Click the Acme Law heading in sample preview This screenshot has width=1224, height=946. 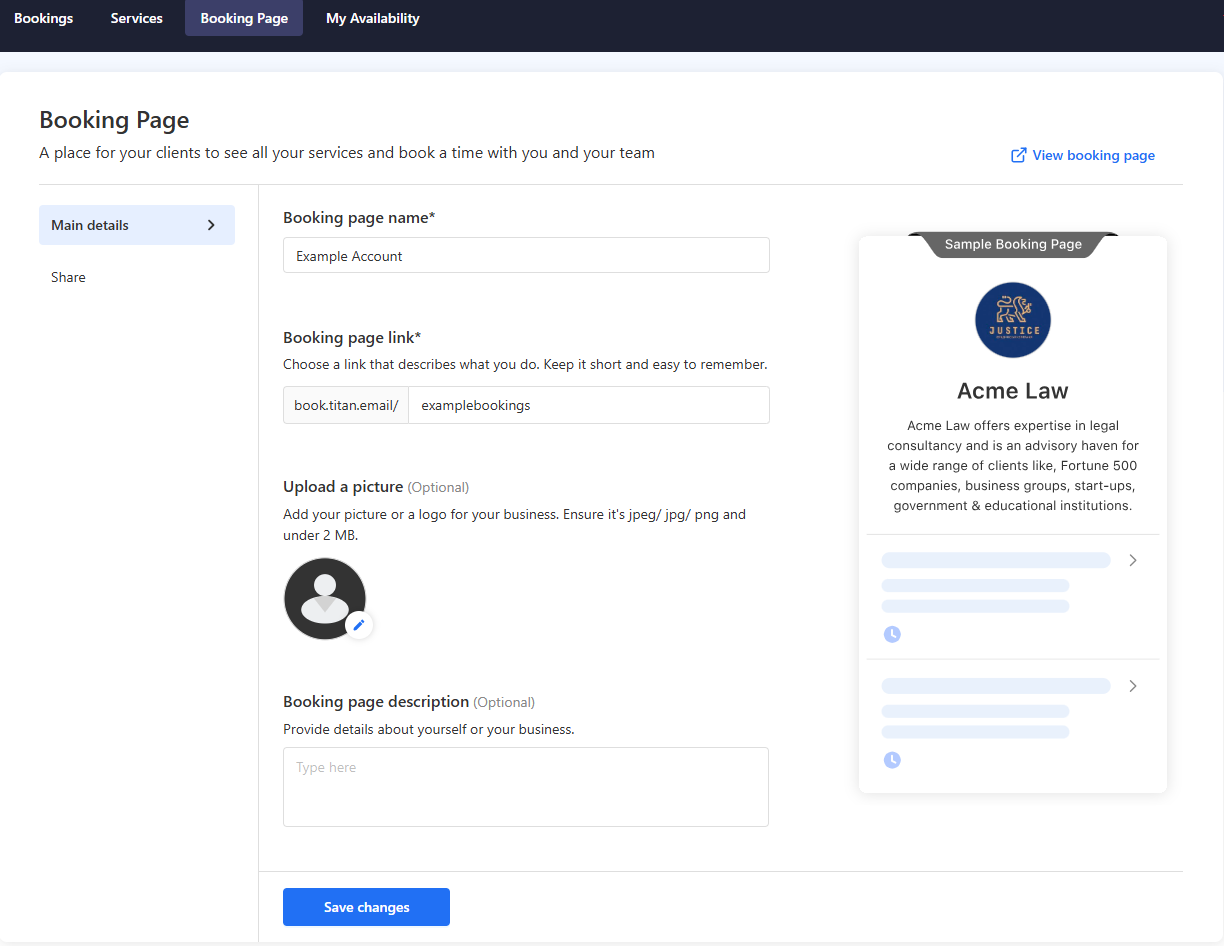(x=1013, y=391)
